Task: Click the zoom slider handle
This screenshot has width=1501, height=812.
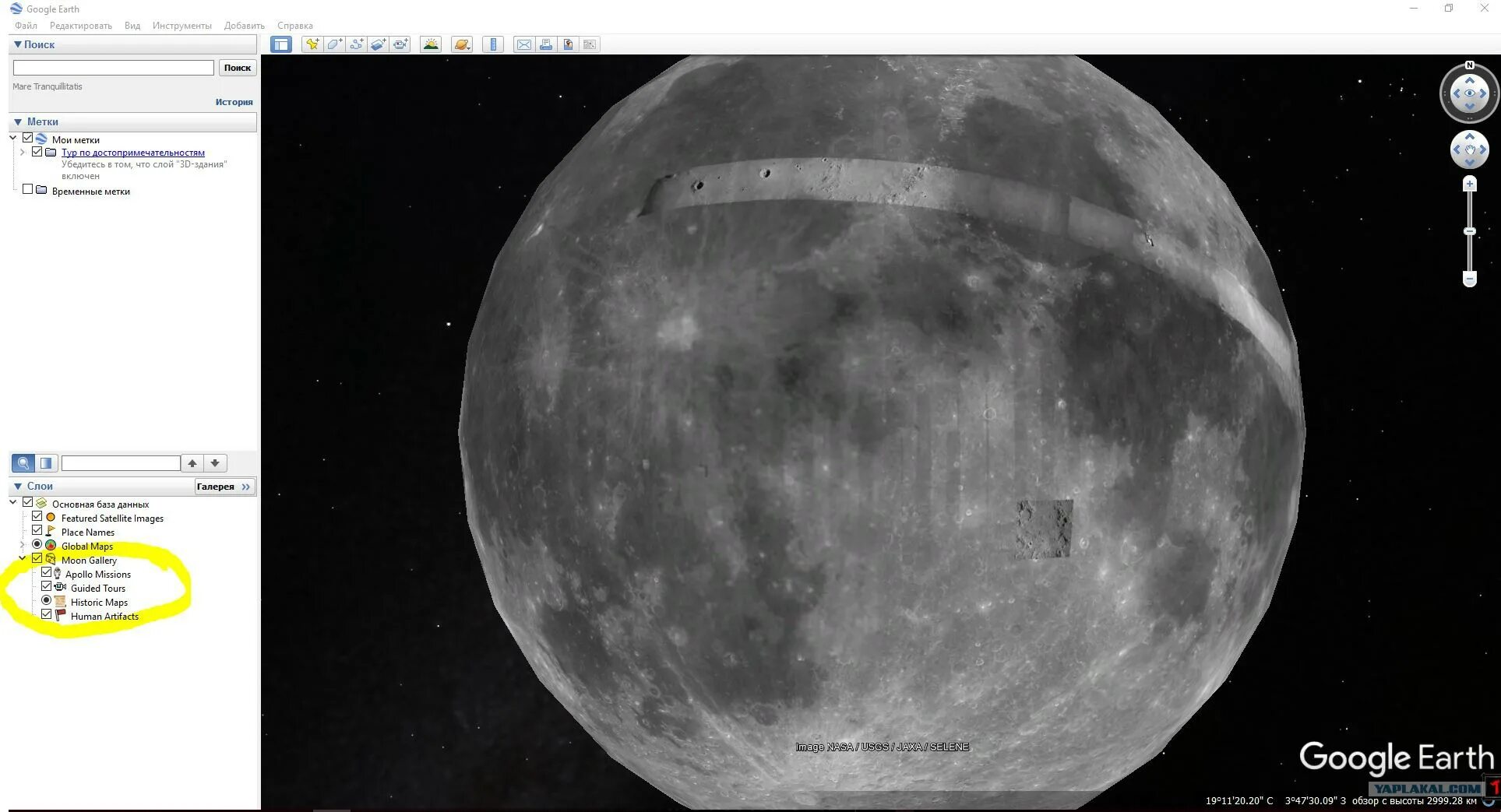Action: pos(1470,231)
